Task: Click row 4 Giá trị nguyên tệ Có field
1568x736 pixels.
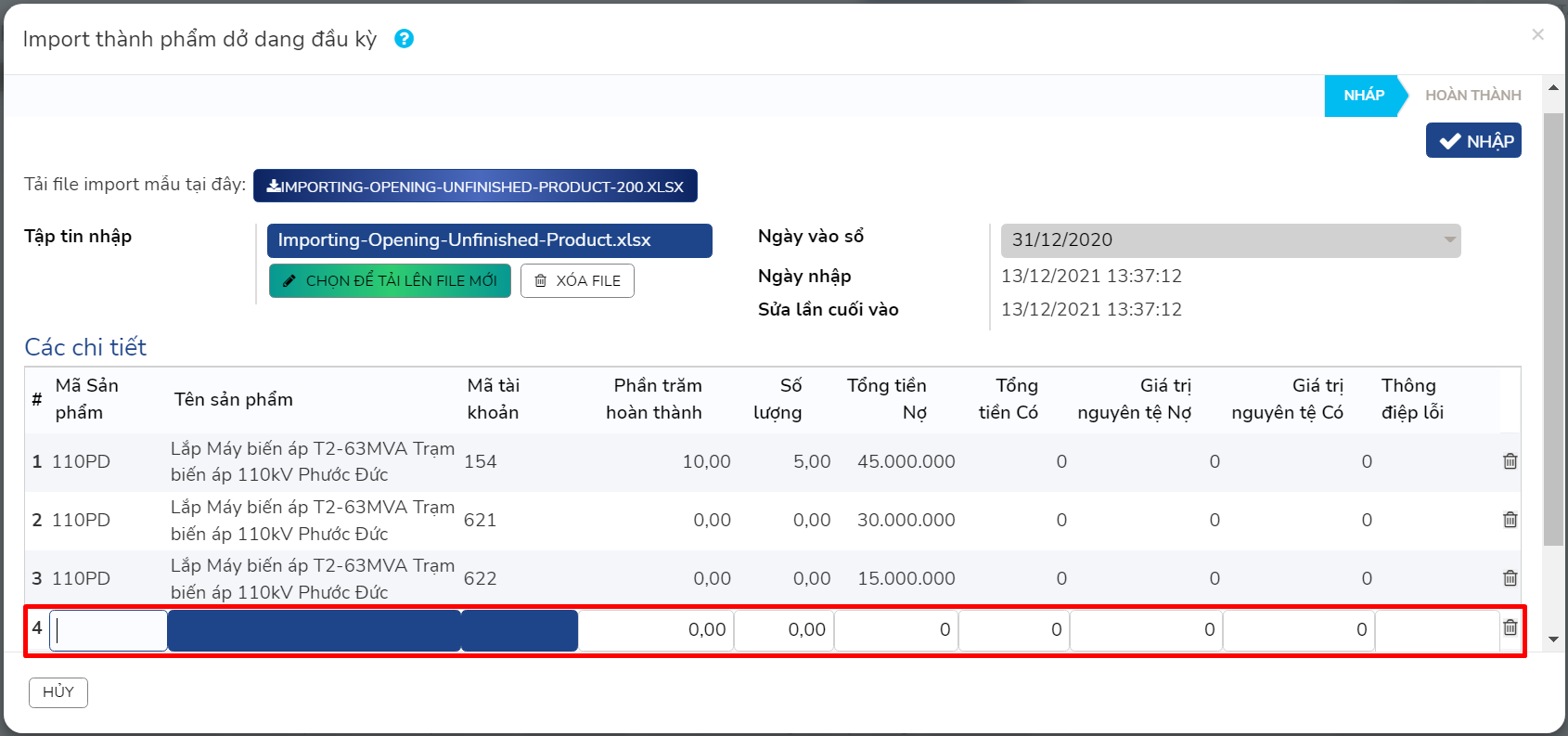Action: click(x=1299, y=630)
